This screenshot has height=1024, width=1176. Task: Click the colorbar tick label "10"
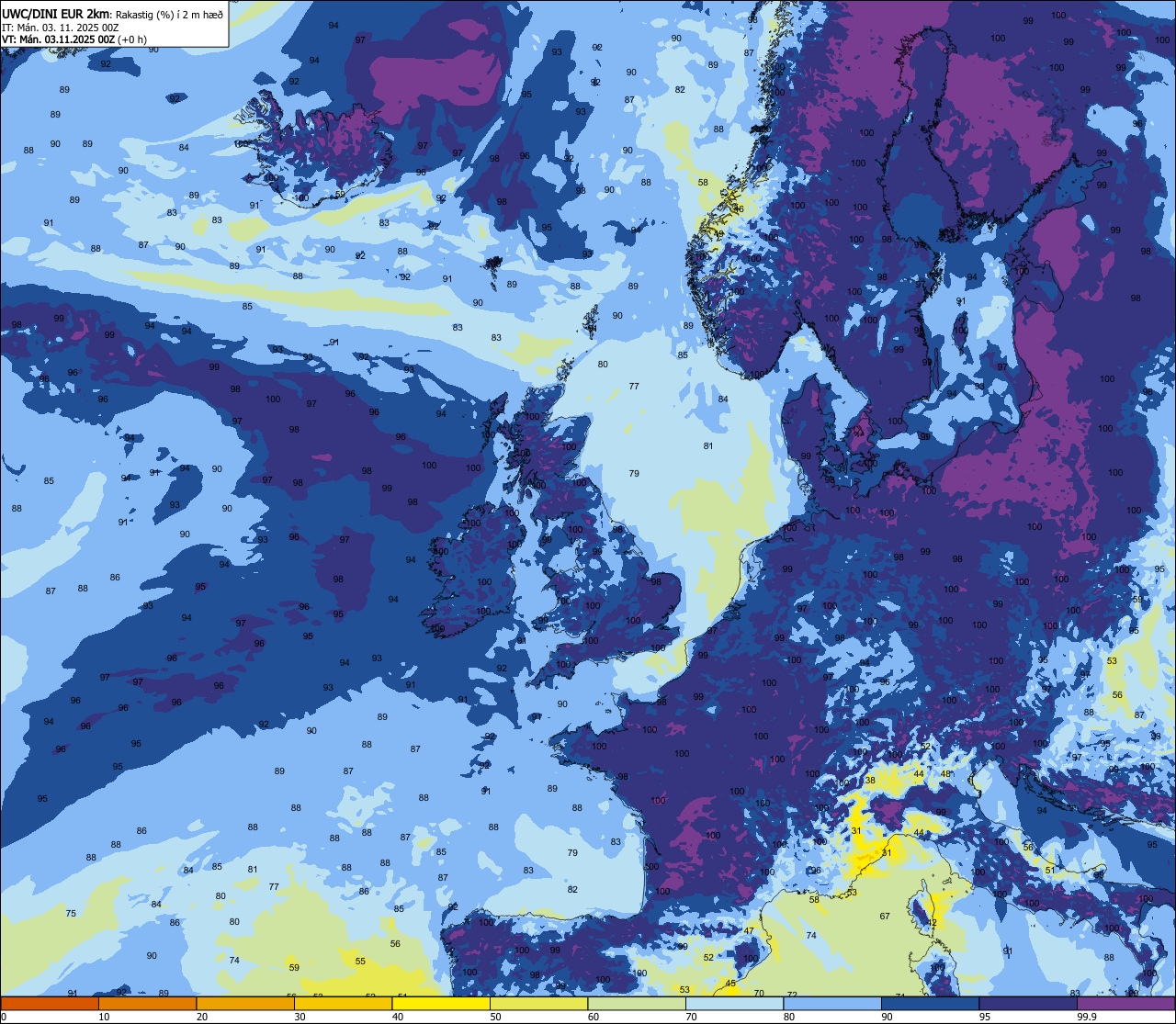(x=104, y=1017)
